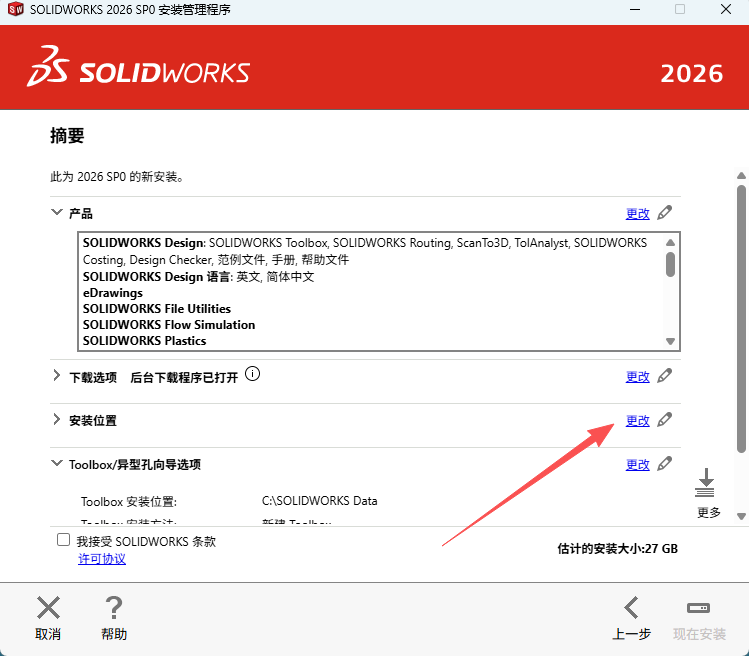Minimize the installation manager window
This screenshot has width=749, height=656.
(635, 9)
